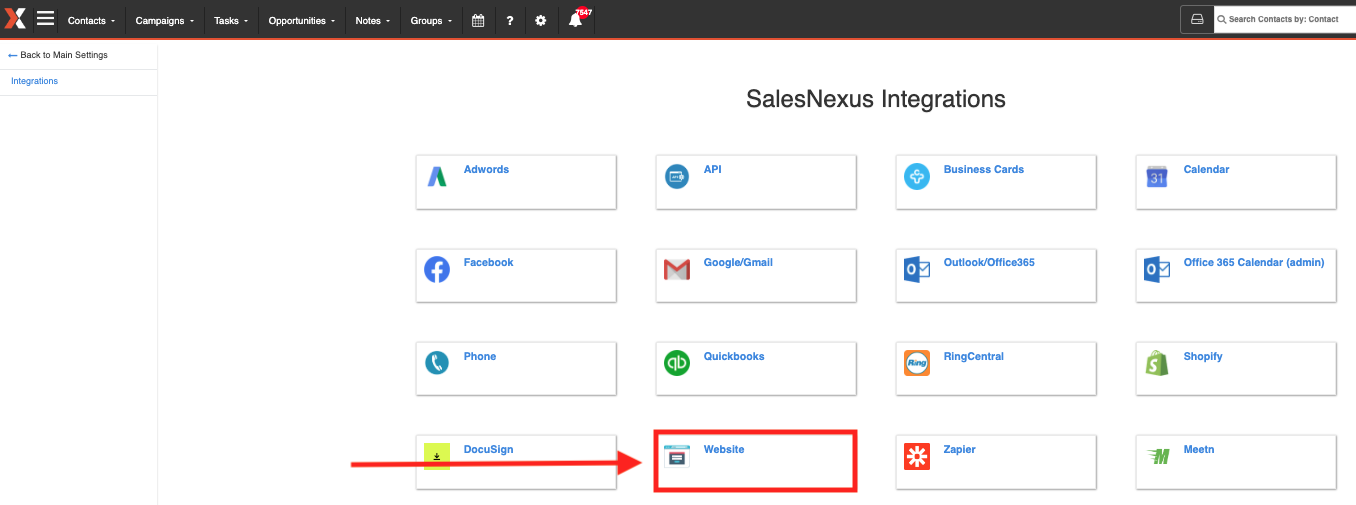Open the Website integration link
The image size is (1356, 505).
[724, 450]
